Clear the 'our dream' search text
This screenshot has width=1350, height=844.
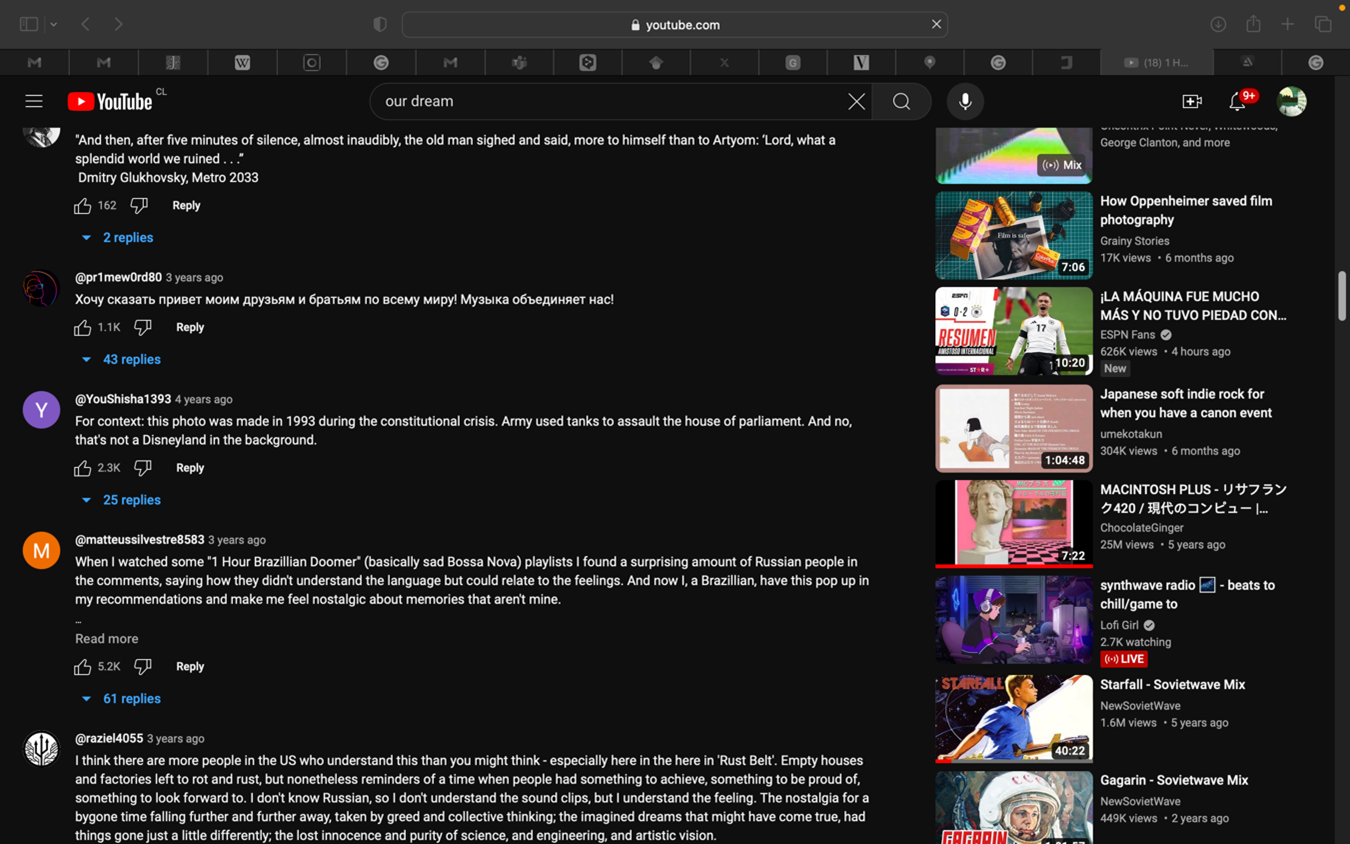point(856,101)
